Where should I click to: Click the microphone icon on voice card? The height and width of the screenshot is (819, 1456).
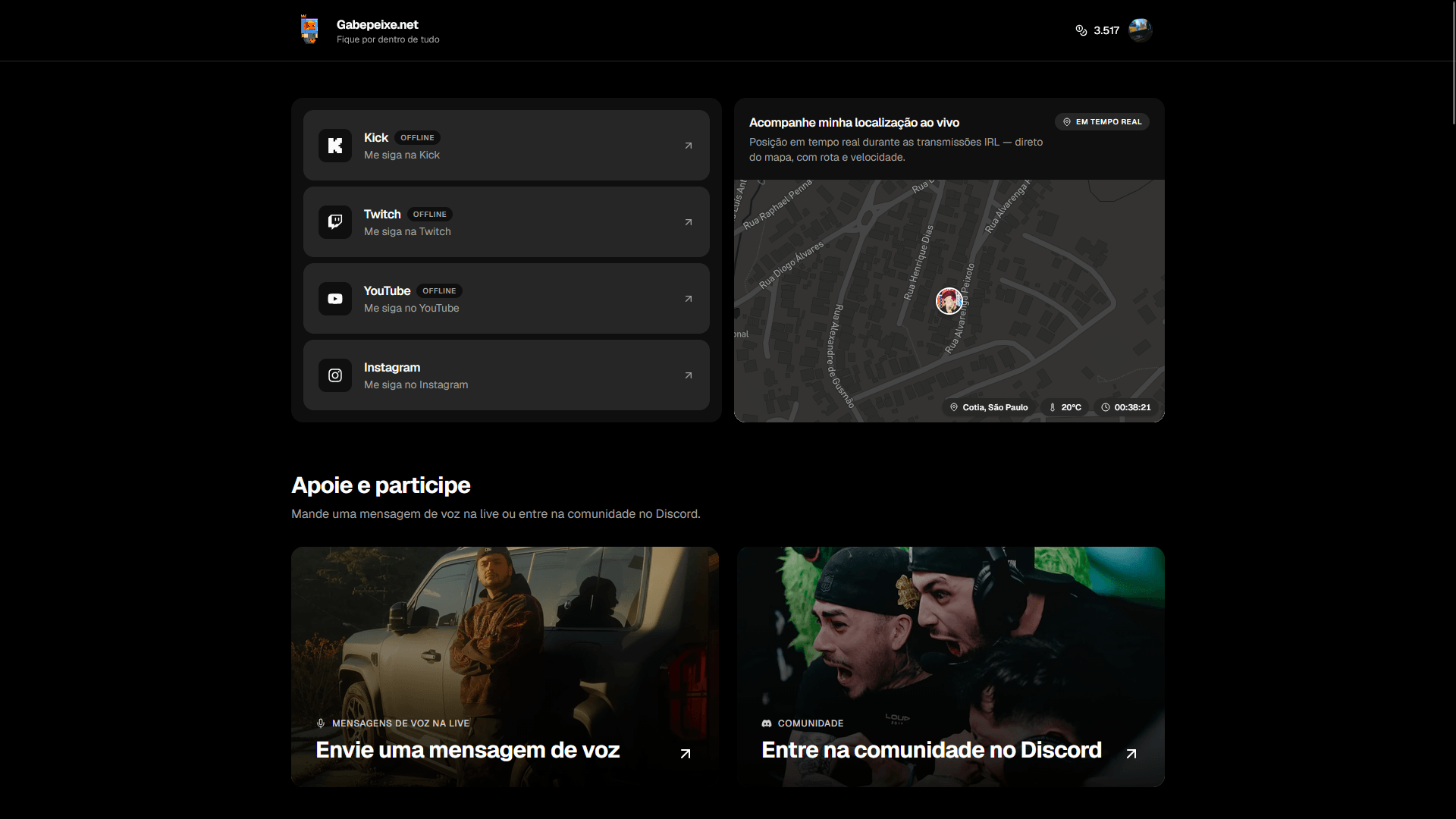321,723
